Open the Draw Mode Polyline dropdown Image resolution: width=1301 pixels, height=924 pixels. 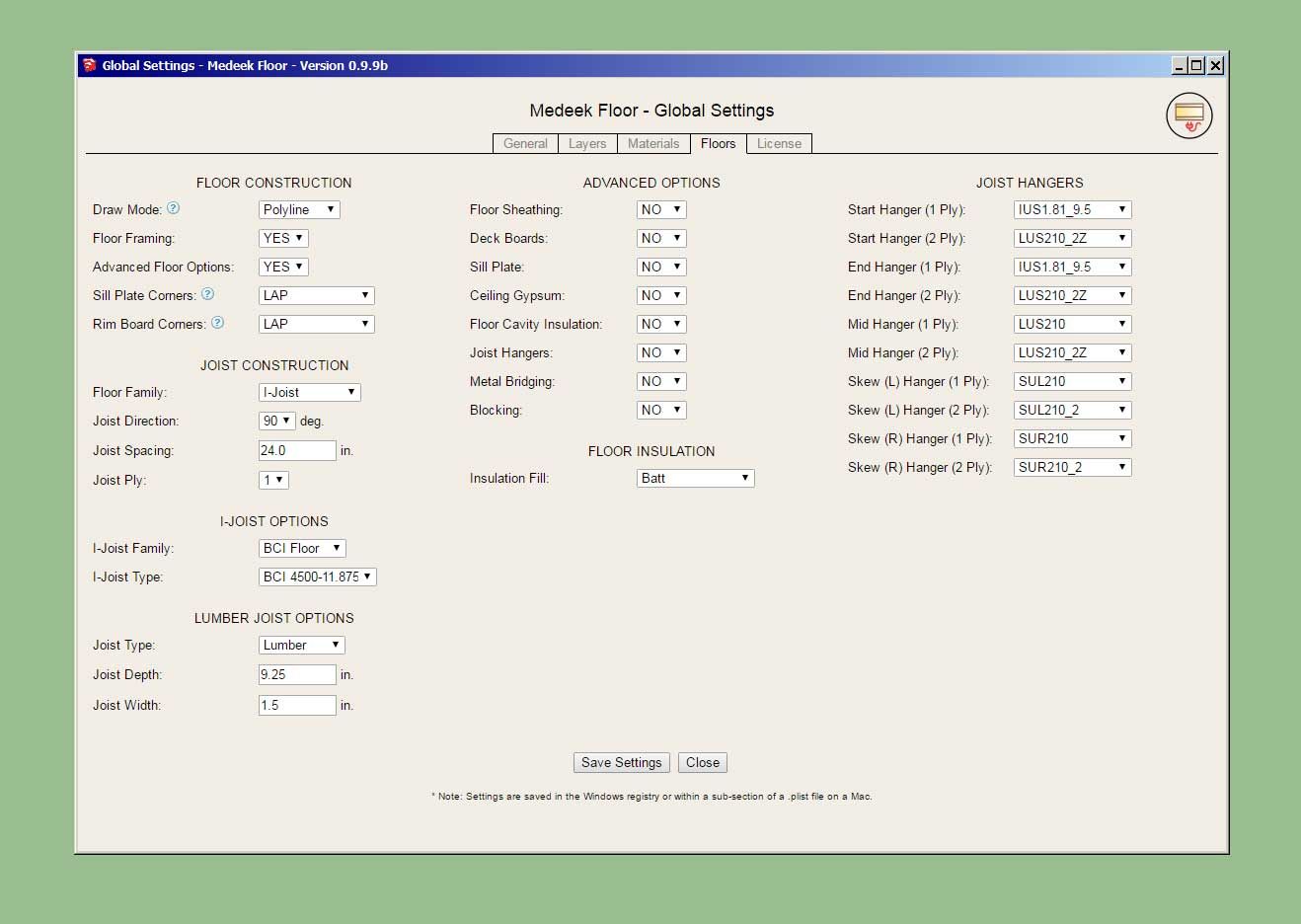click(299, 209)
